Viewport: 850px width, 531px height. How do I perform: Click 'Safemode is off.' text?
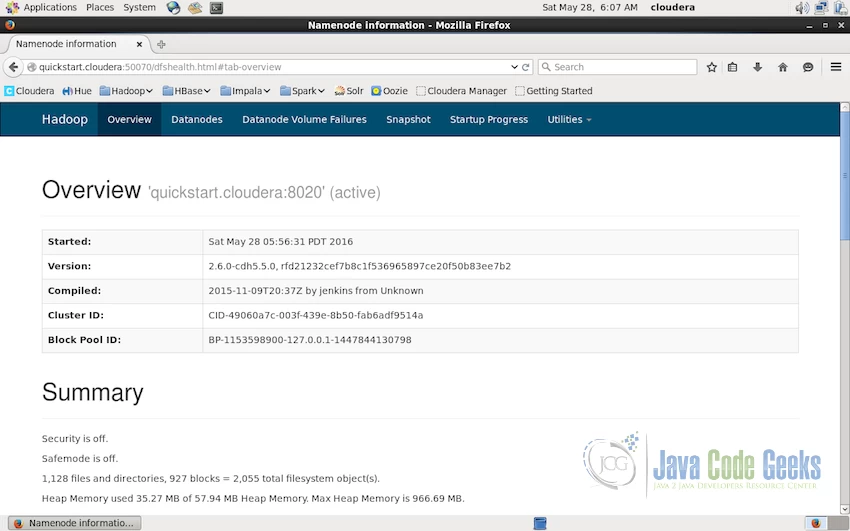coord(80,458)
